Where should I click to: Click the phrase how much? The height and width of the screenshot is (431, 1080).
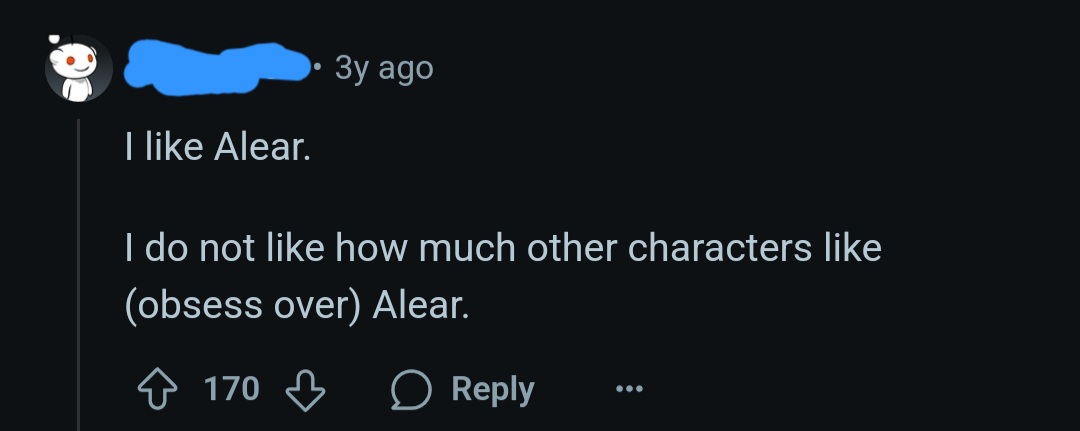[425, 249]
